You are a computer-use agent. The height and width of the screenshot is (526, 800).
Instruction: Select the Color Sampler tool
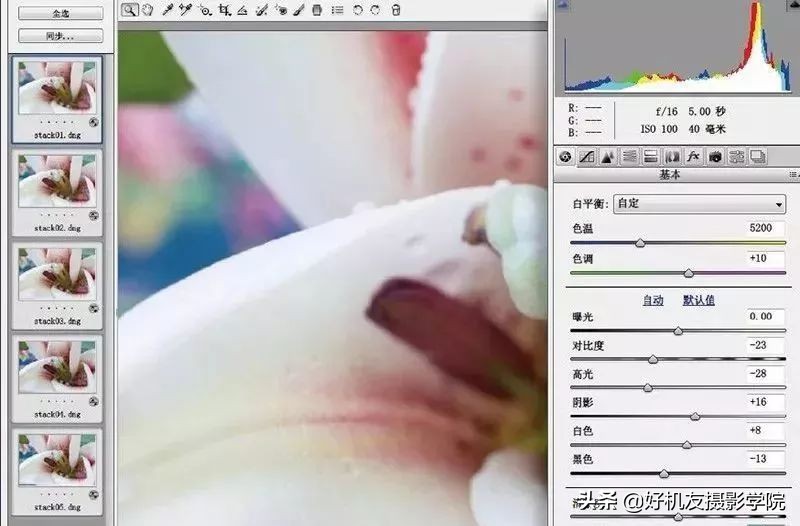click(185, 10)
